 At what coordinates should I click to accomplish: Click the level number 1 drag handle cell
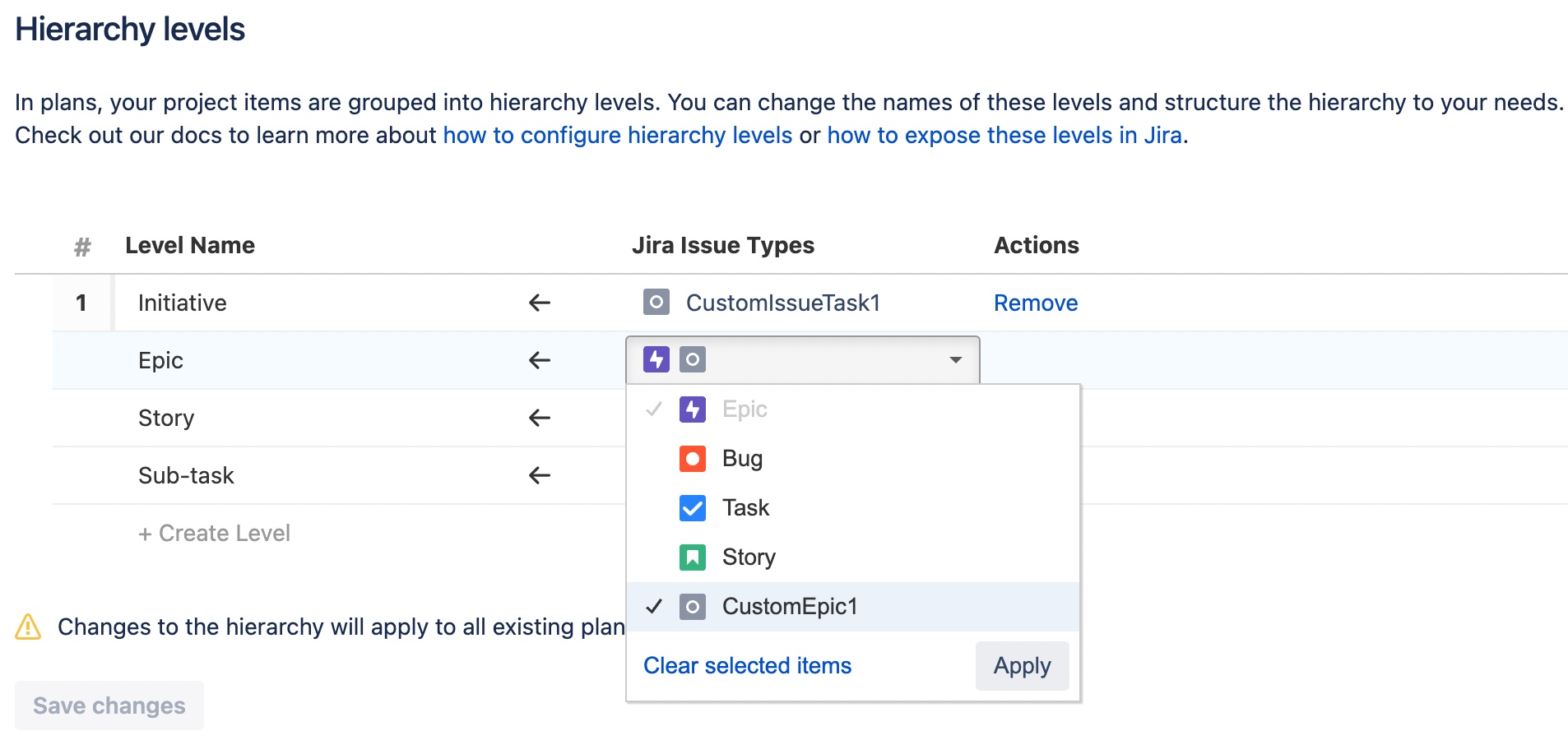(81, 303)
